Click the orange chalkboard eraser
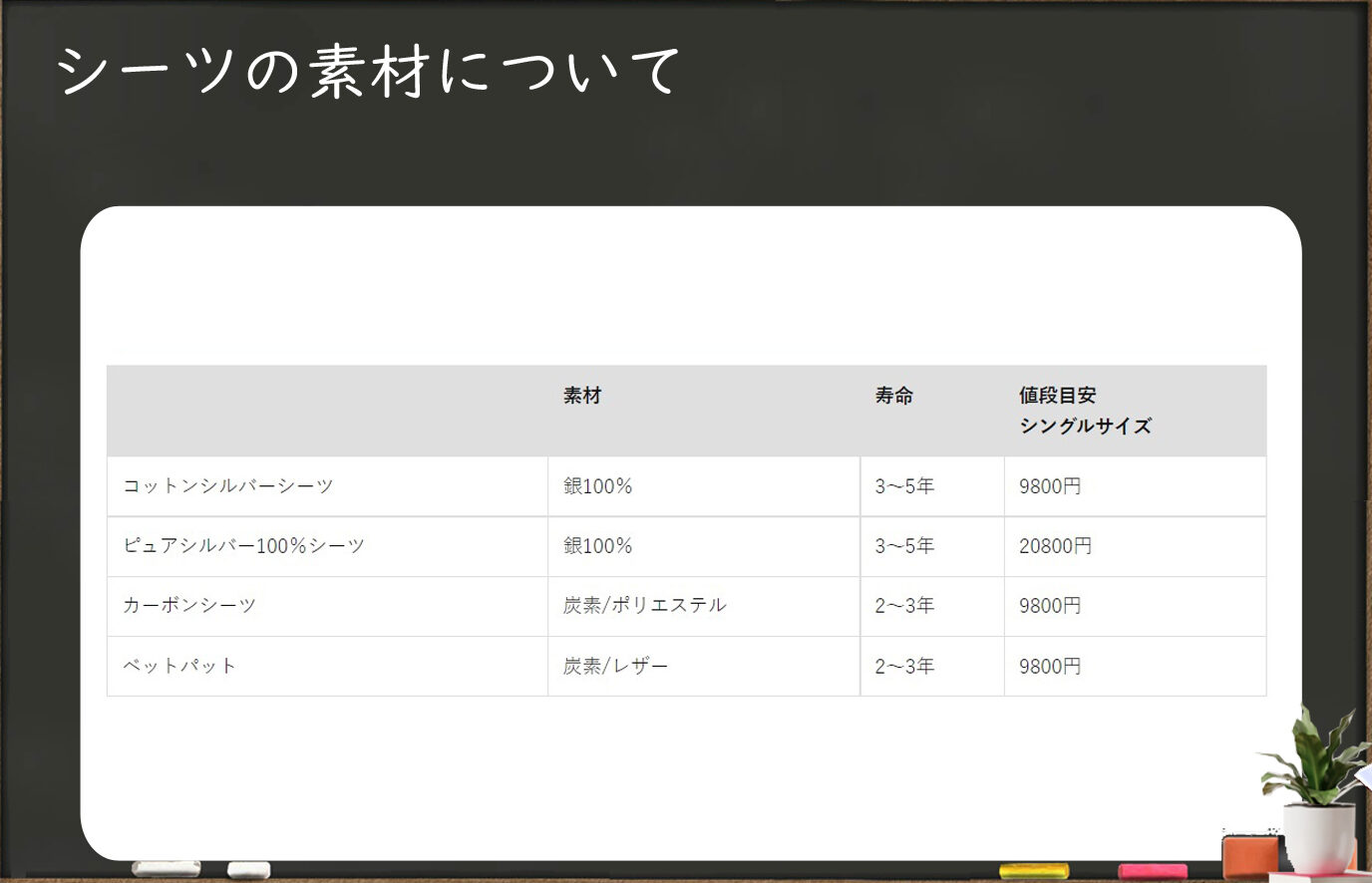This screenshot has width=1372, height=883. (1250, 855)
